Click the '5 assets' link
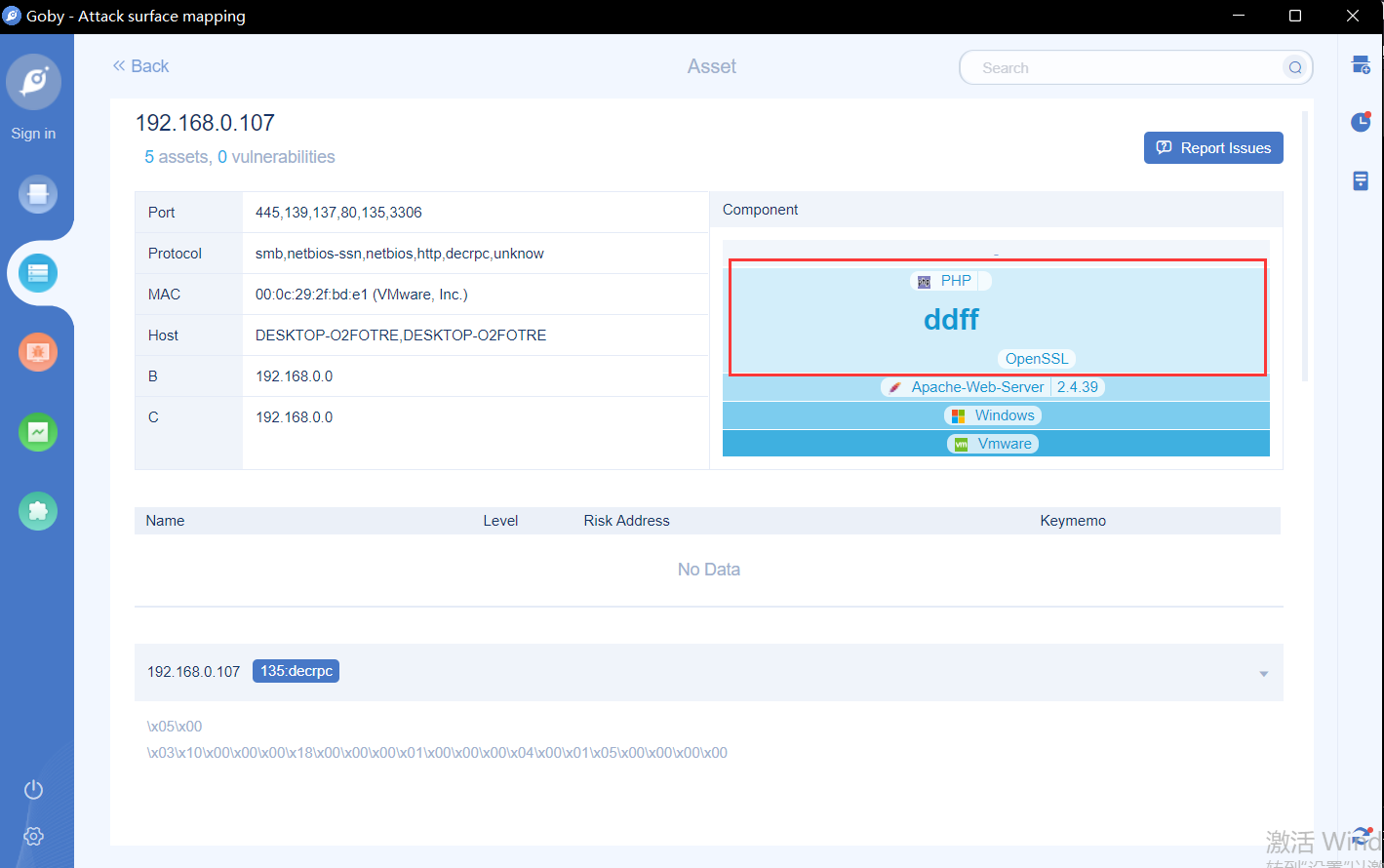 pyautogui.click(x=177, y=157)
